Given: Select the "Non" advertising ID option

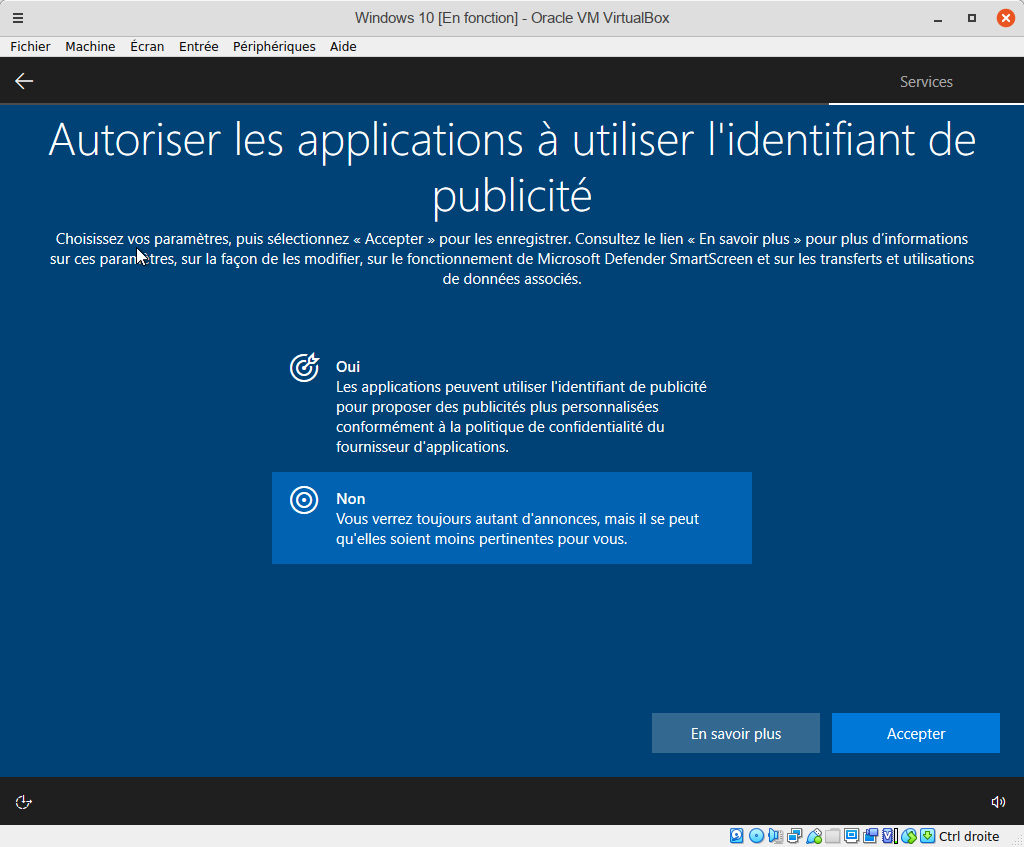Looking at the screenshot, I should [x=511, y=518].
